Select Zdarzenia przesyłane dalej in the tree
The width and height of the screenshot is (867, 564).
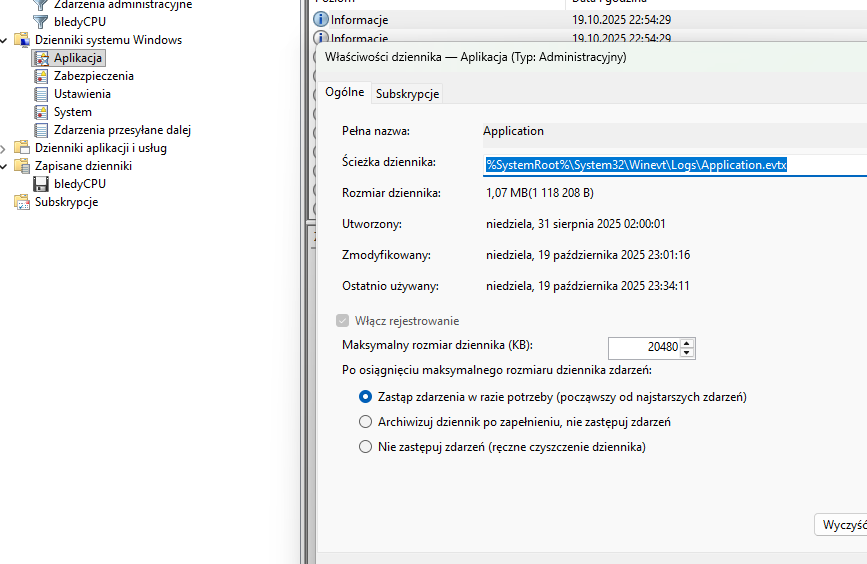[122, 130]
